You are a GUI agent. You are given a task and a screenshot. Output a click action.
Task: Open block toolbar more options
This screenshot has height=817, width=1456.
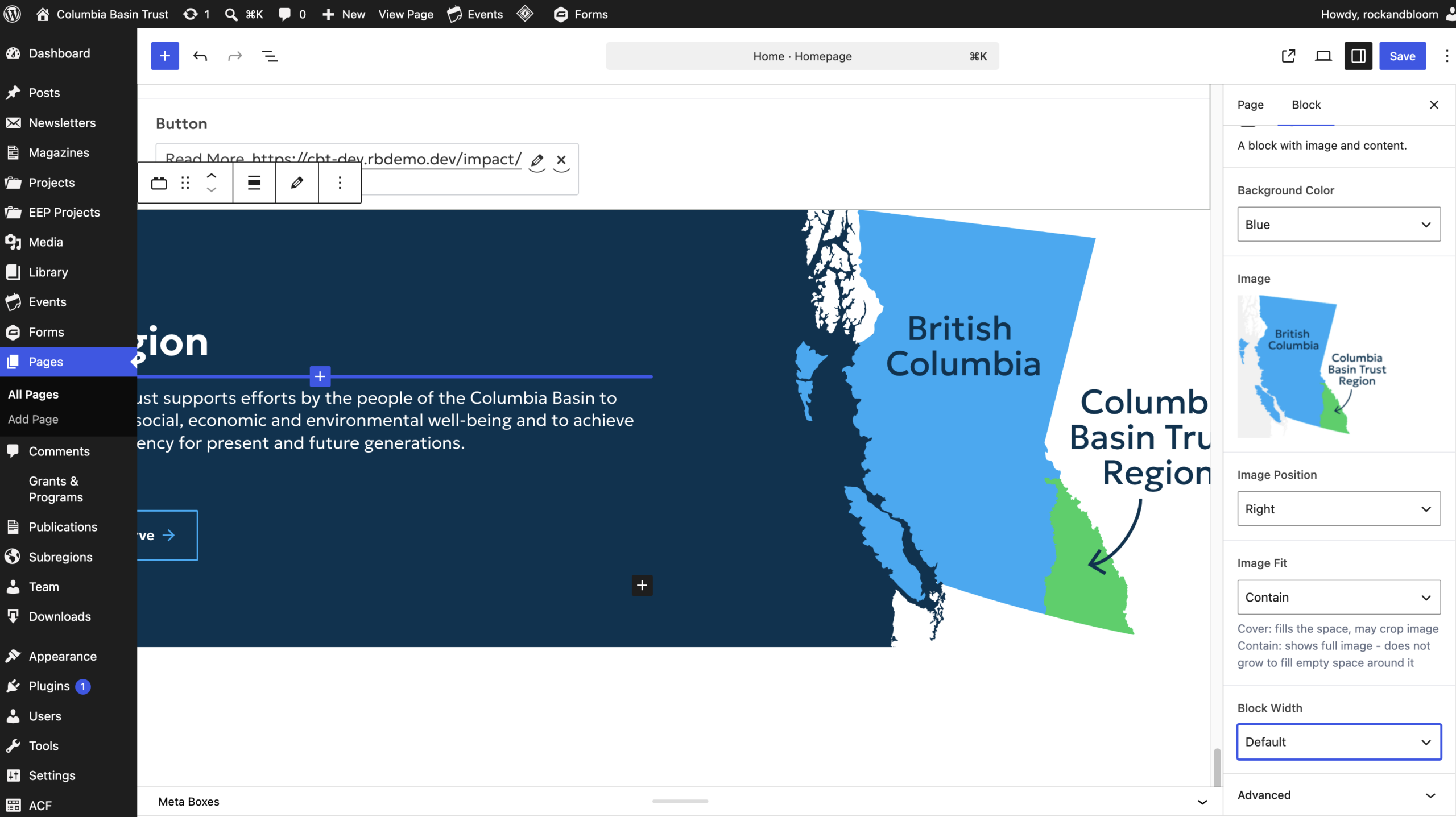[340, 183]
